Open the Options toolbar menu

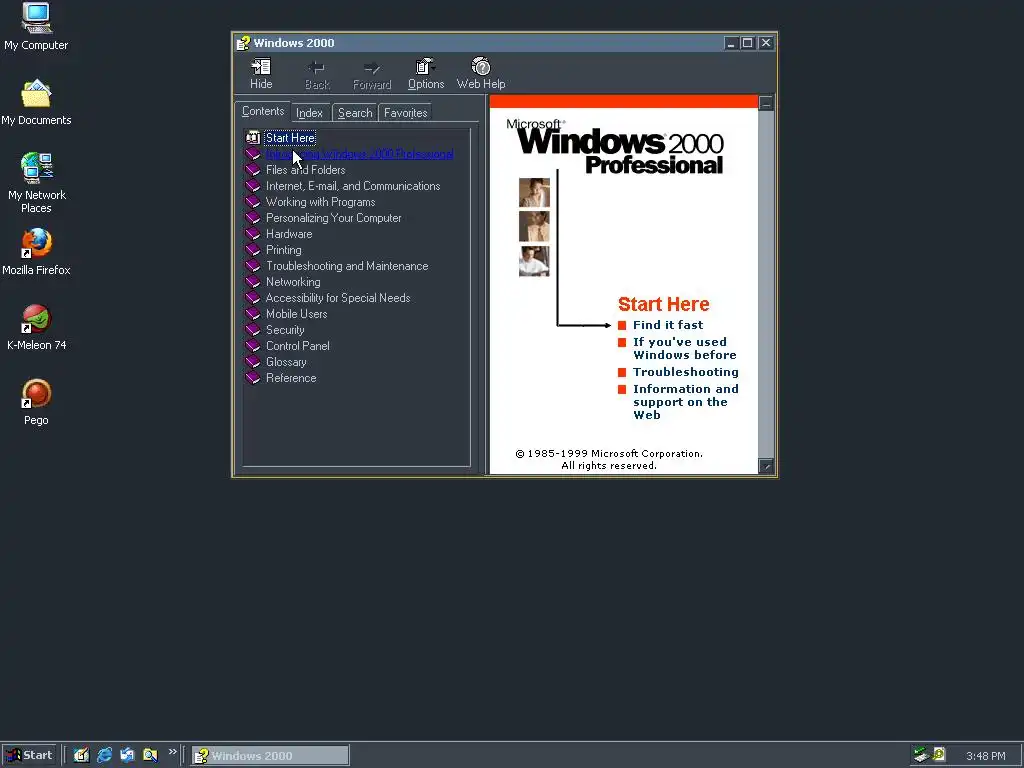pos(426,74)
